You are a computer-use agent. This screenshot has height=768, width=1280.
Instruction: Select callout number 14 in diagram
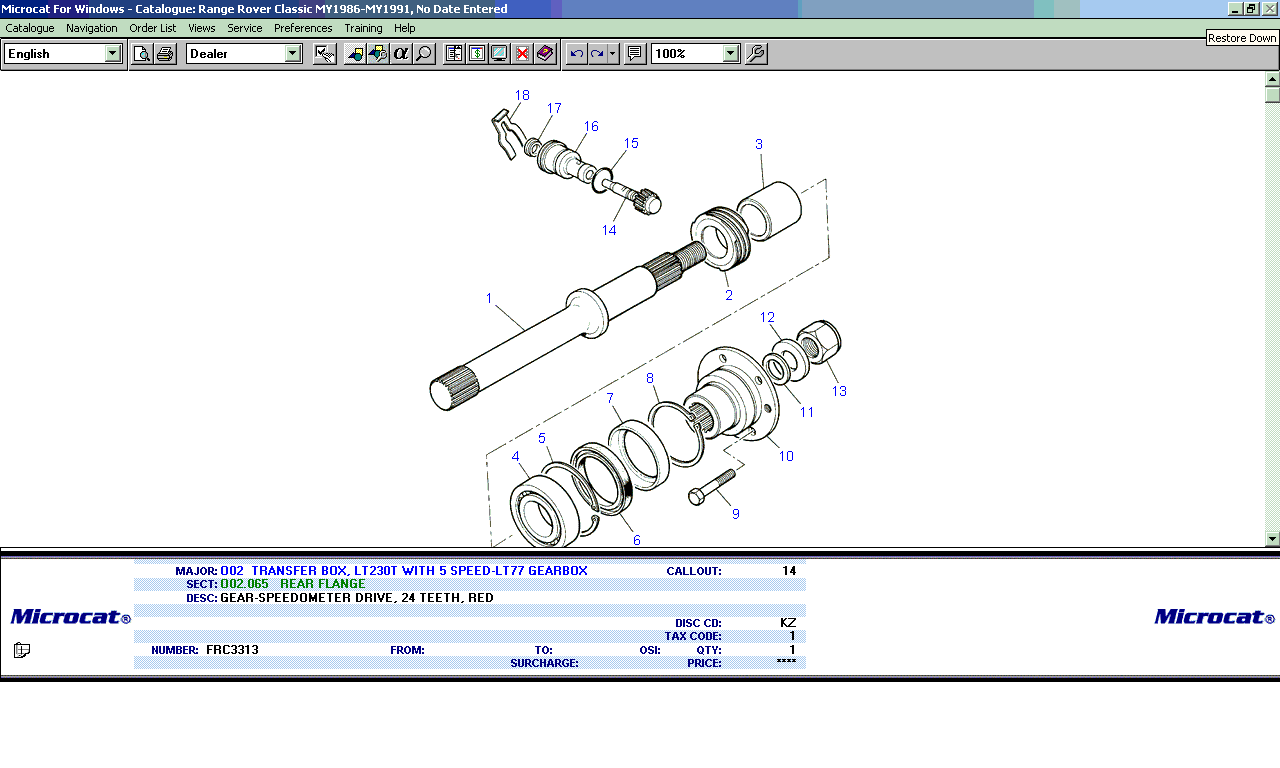(x=609, y=231)
